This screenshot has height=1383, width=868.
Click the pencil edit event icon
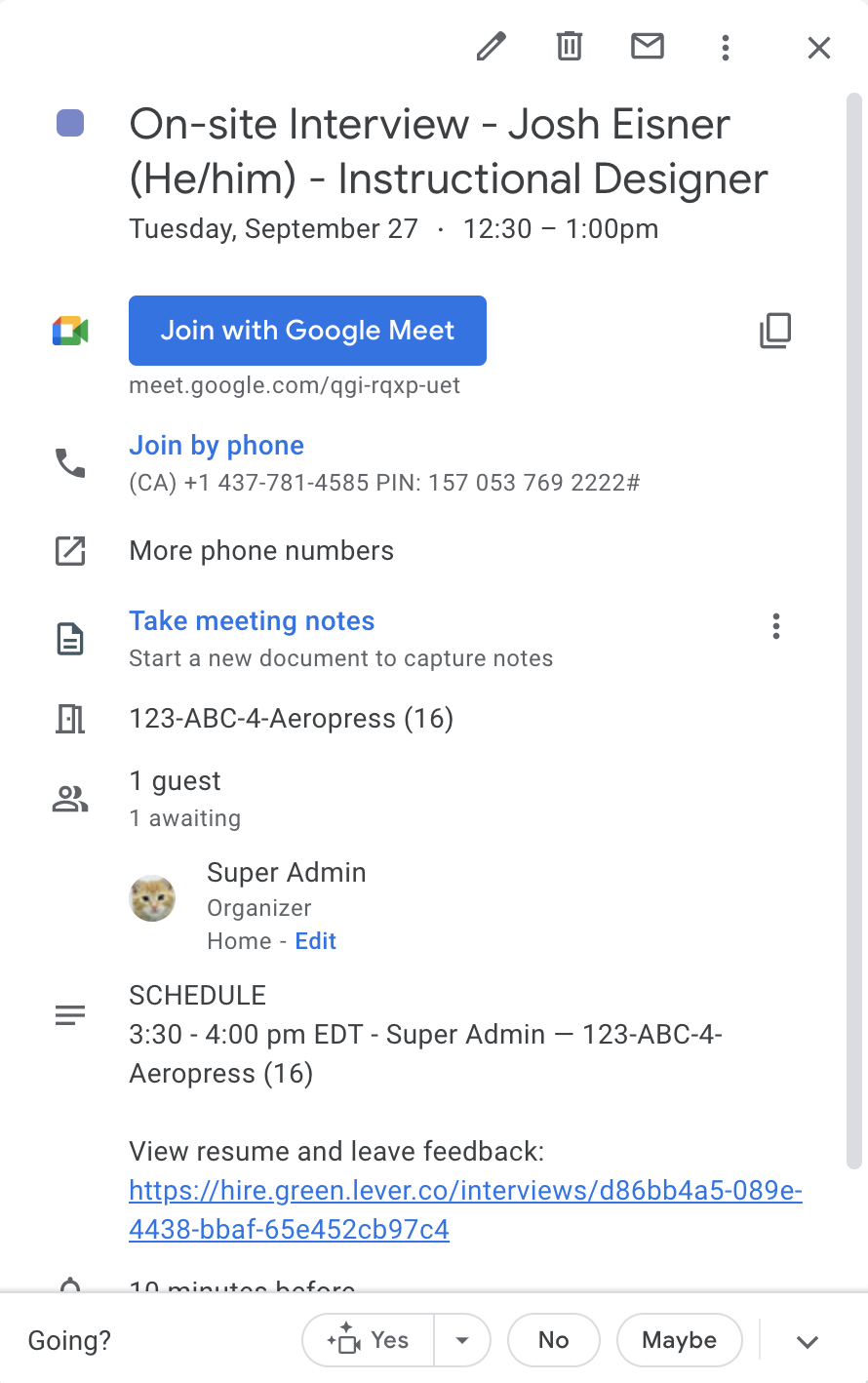pyautogui.click(x=492, y=46)
